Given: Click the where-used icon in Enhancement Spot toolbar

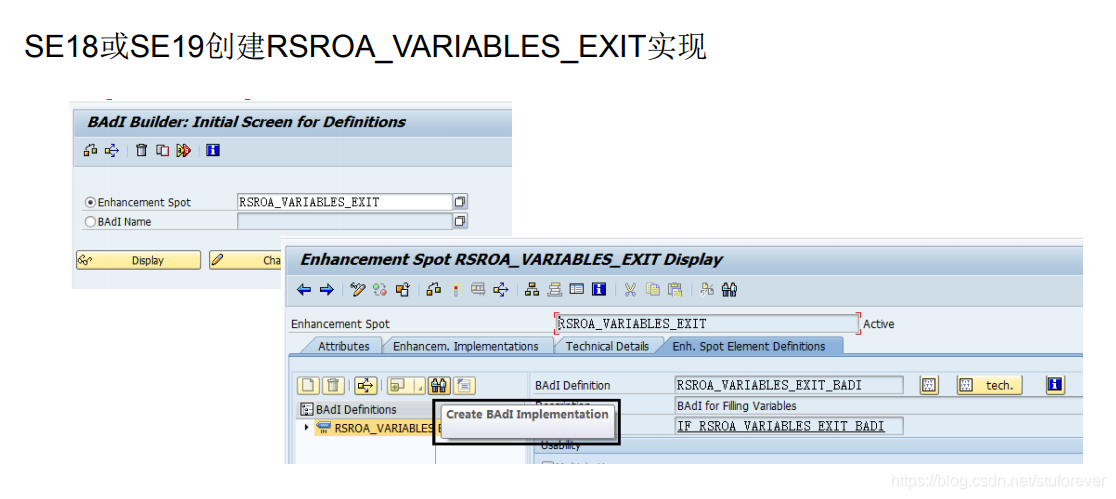Looking at the screenshot, I should coord(500,290).
